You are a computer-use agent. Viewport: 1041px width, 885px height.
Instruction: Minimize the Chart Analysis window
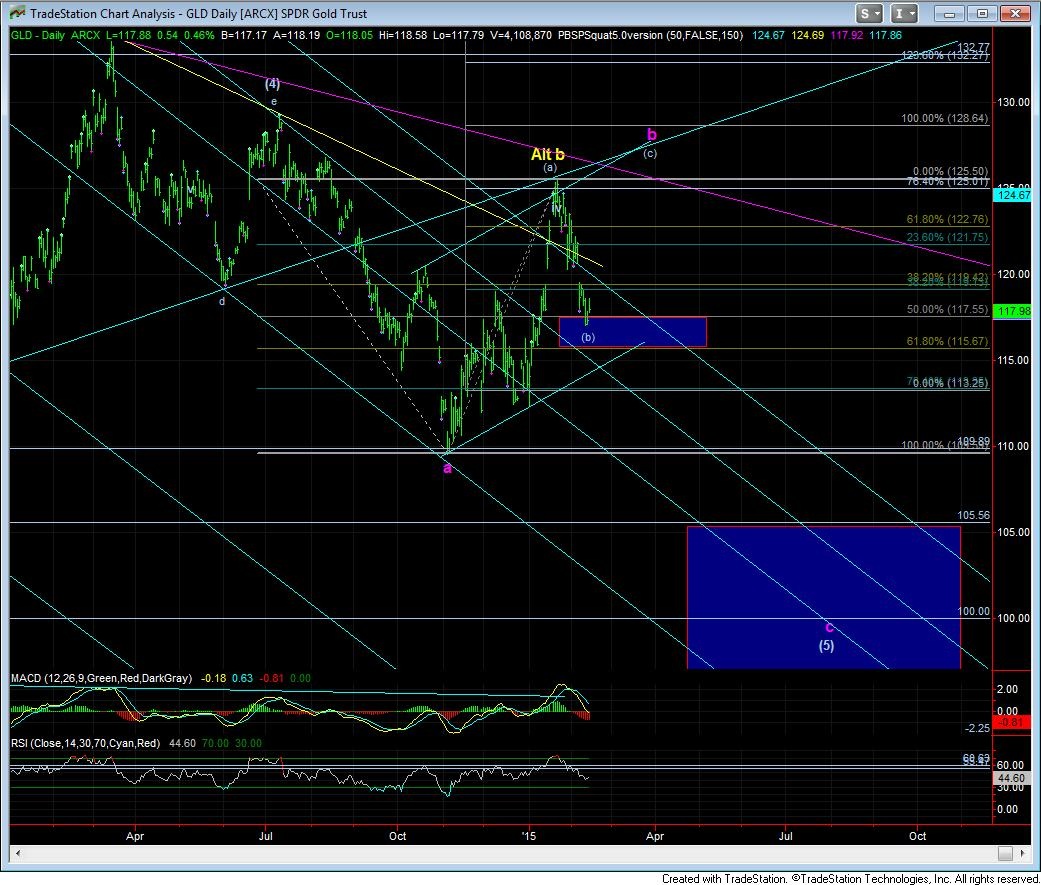pyautogui.click(x=949, y=13)
